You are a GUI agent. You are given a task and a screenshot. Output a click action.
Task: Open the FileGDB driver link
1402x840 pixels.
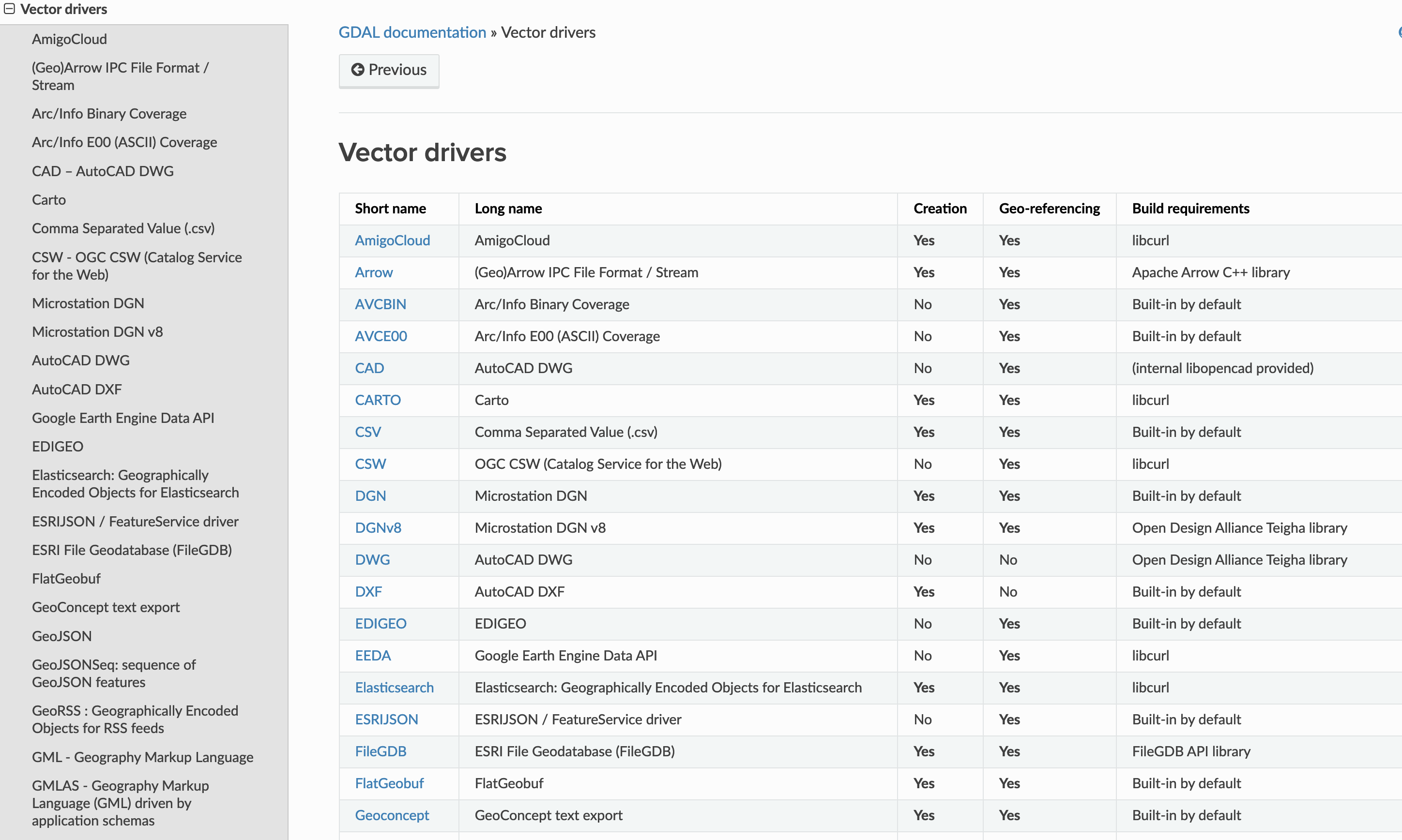tap(381, 751)
